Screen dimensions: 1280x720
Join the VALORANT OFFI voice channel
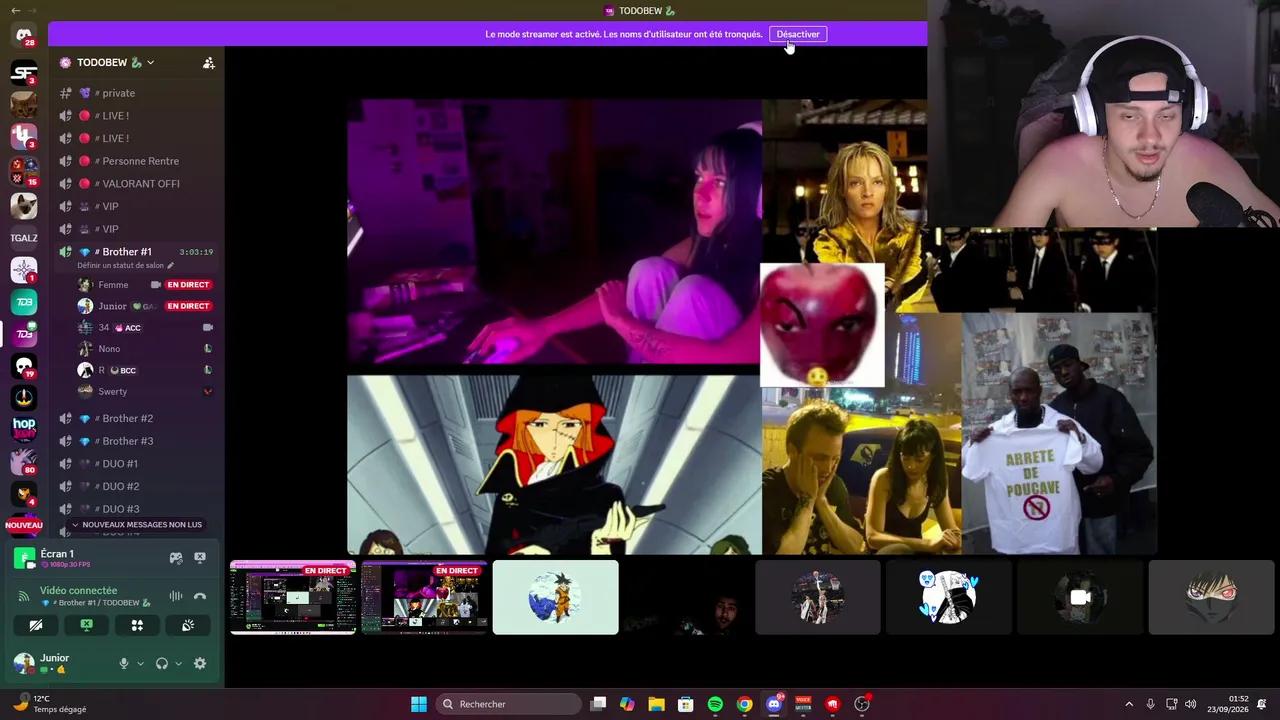point(136,184)
